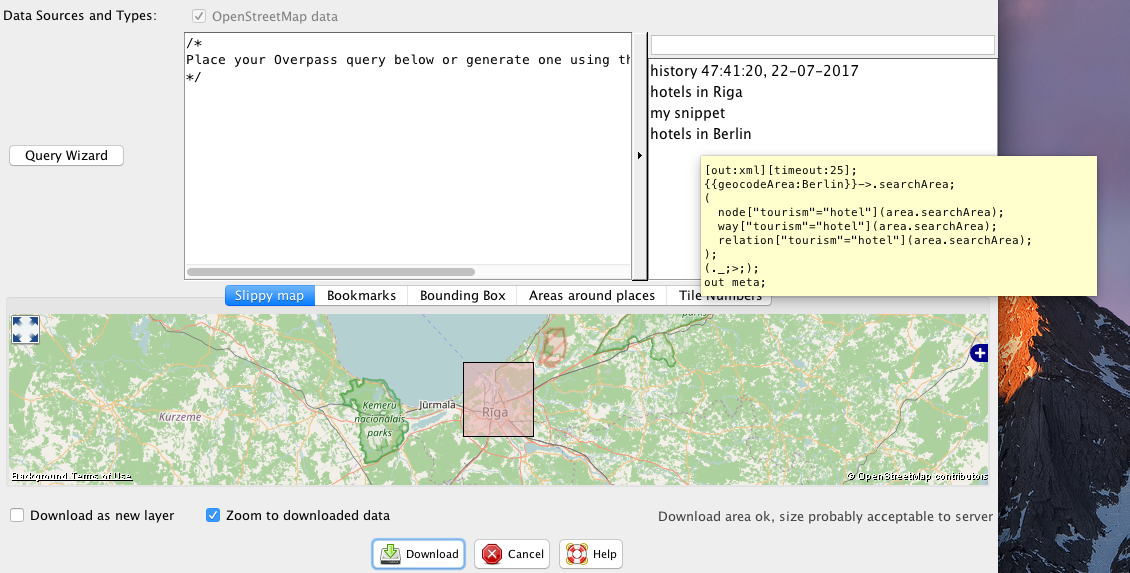This screenshot has width=1130, height=573.
Task: Choose 'my snippet' from the list
Action: [687, 113]
